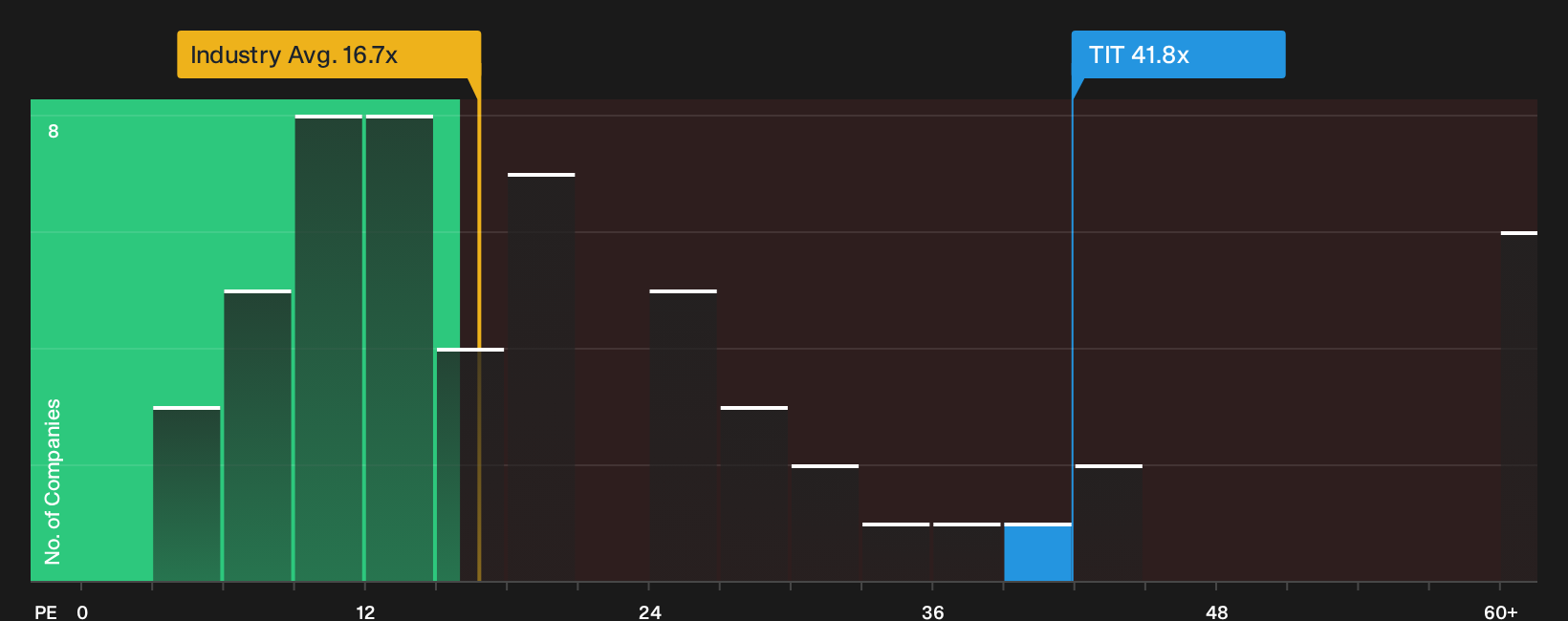
Task: Click the 60+ PE histogram bar
Action: click(1519, 406)
